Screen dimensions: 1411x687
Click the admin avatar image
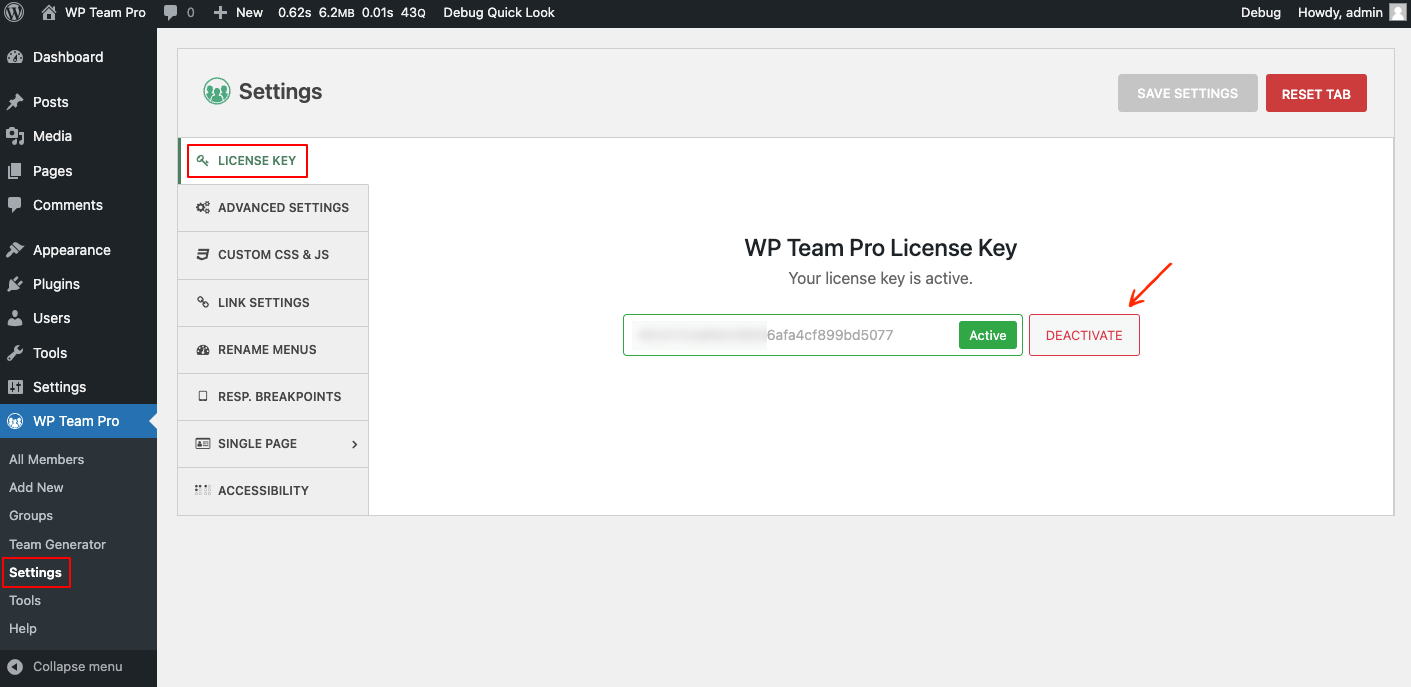(1397, 13)
